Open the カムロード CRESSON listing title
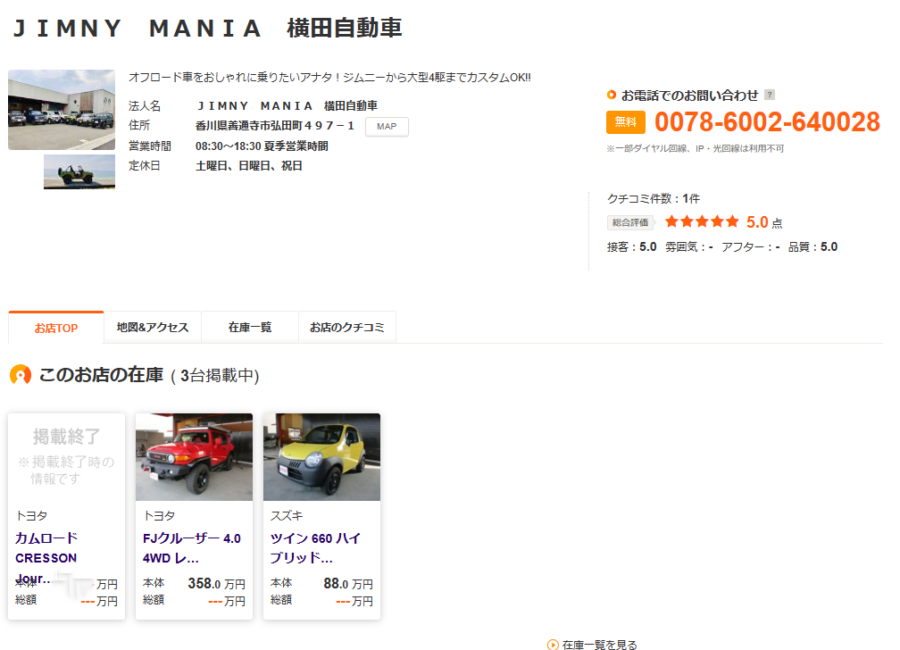The height and width of the screenshot is (650, 900). (46, 558)
